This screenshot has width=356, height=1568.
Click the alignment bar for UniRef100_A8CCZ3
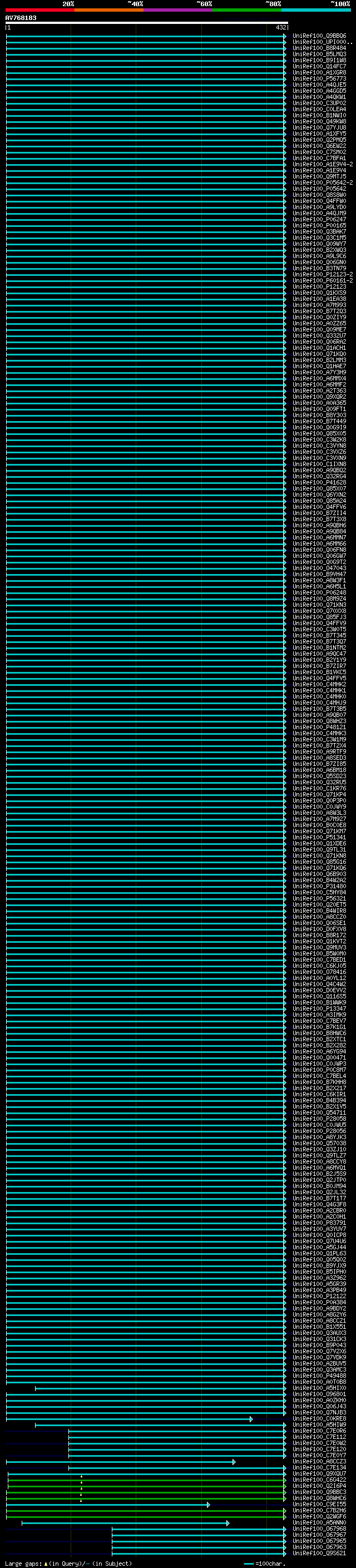coord(121,1461)
